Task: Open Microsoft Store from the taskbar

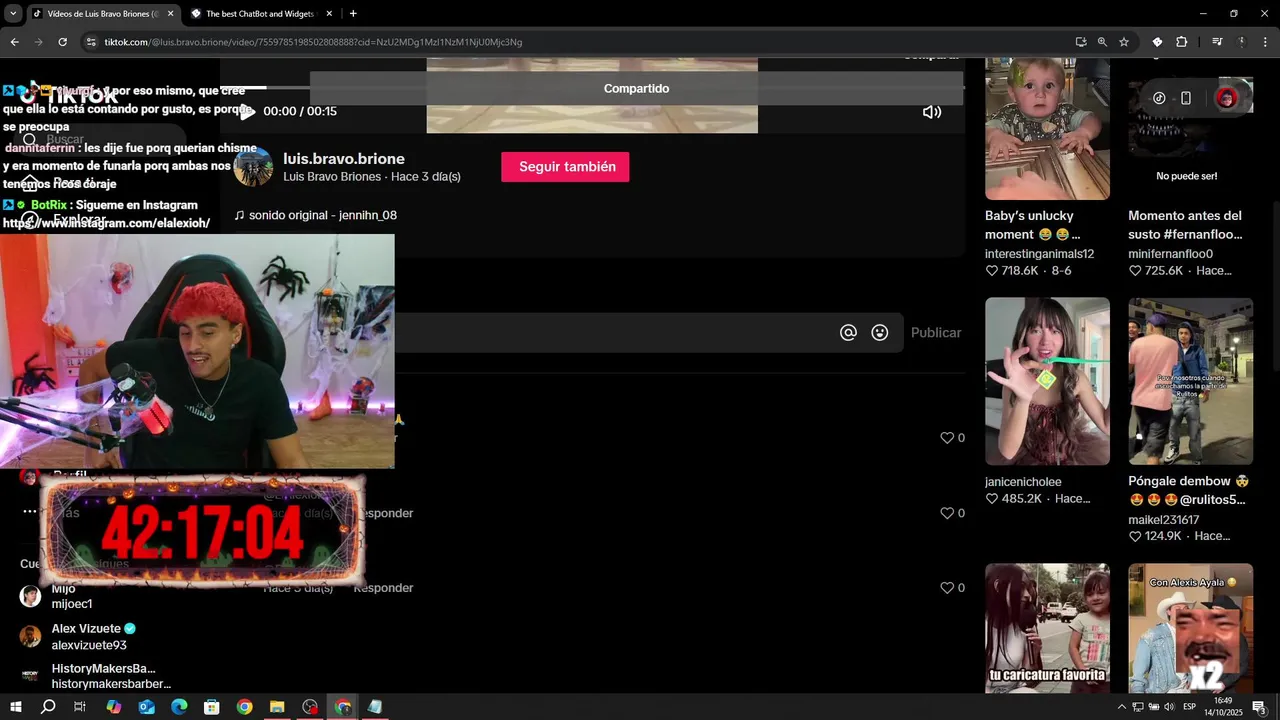Action: [x=212, y=707]
